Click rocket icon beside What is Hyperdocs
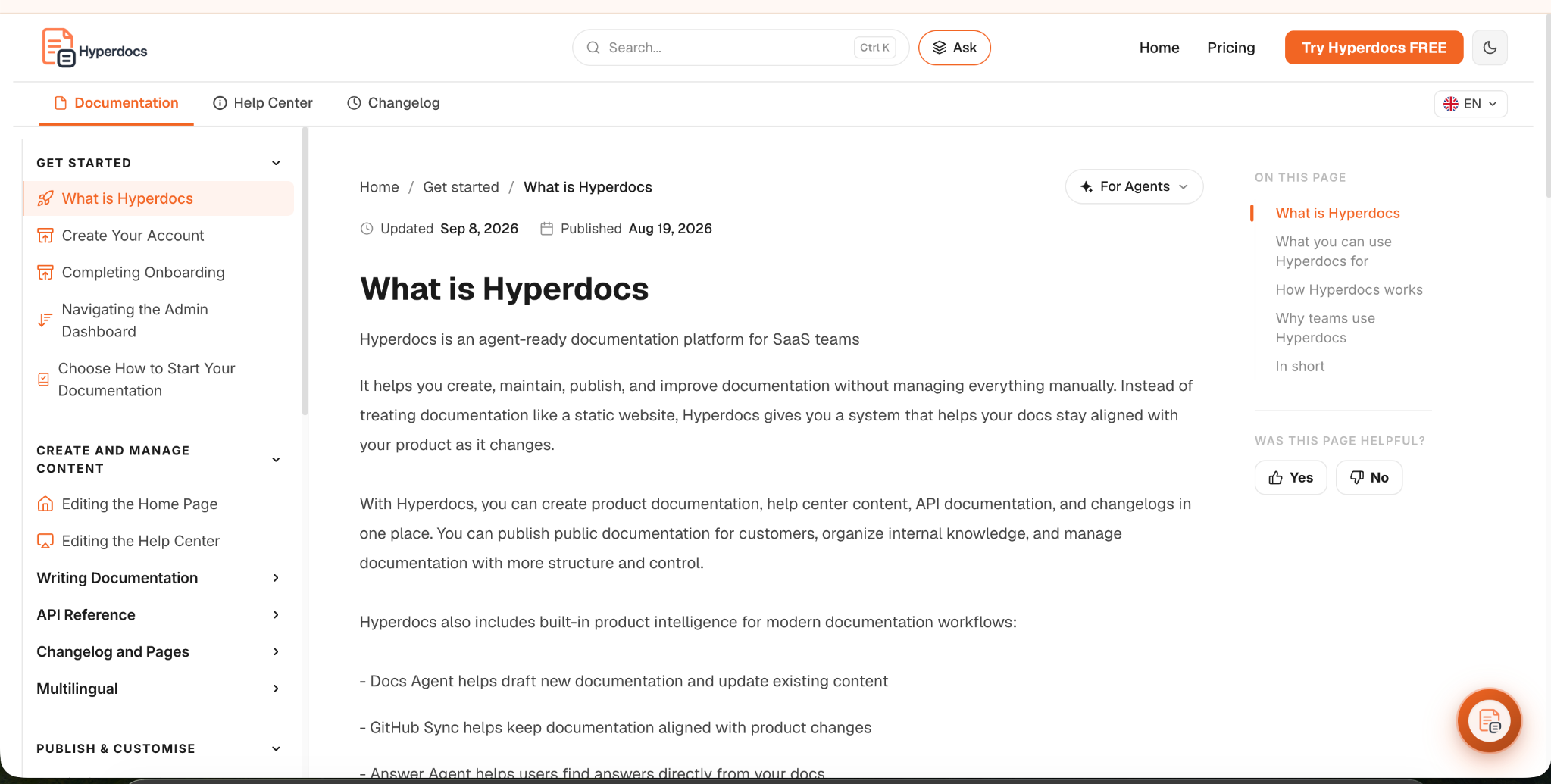 (x=45, y=198)
